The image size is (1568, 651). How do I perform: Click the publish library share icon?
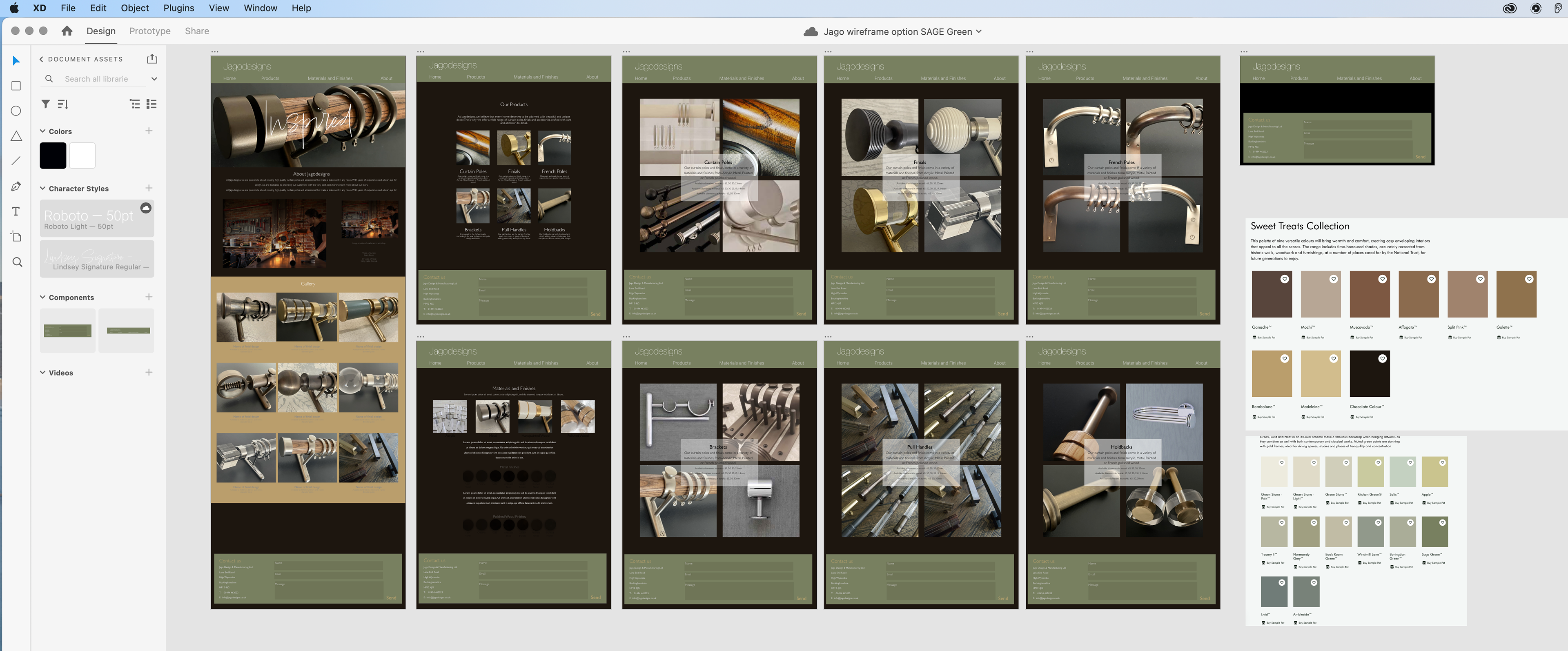tap(152, 58)
